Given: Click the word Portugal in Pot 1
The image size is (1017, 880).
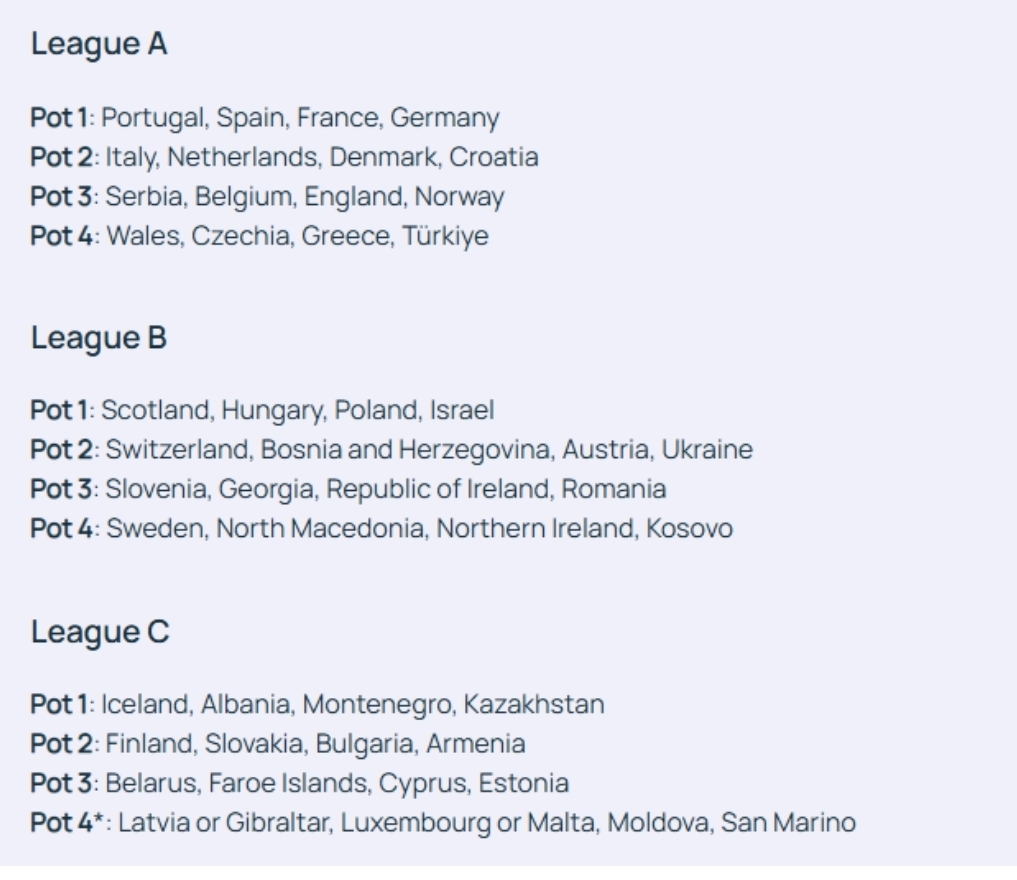Looking at the screenshot, I should pyautogui.click(x=150, y=119).
